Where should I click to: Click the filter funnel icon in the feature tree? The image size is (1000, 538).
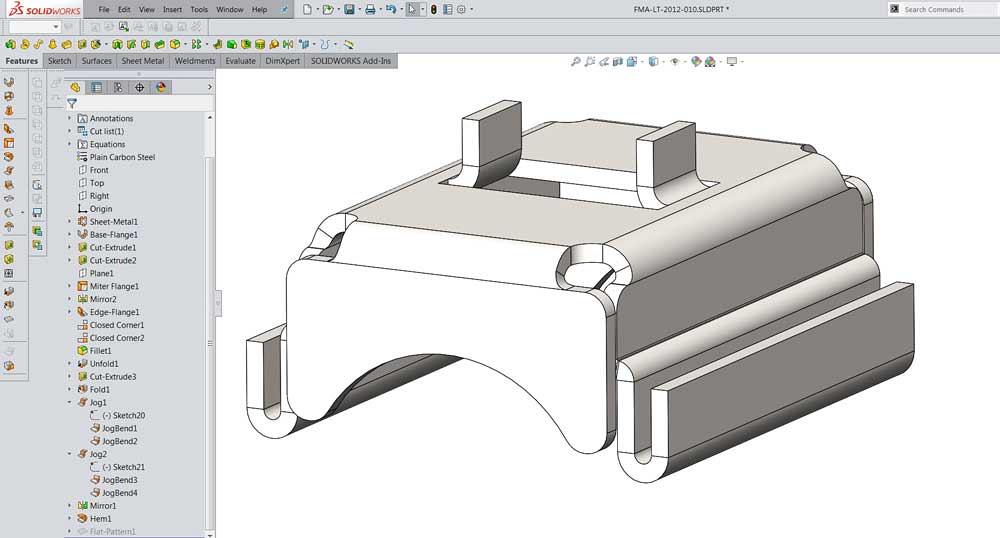[x=72, y=103]
